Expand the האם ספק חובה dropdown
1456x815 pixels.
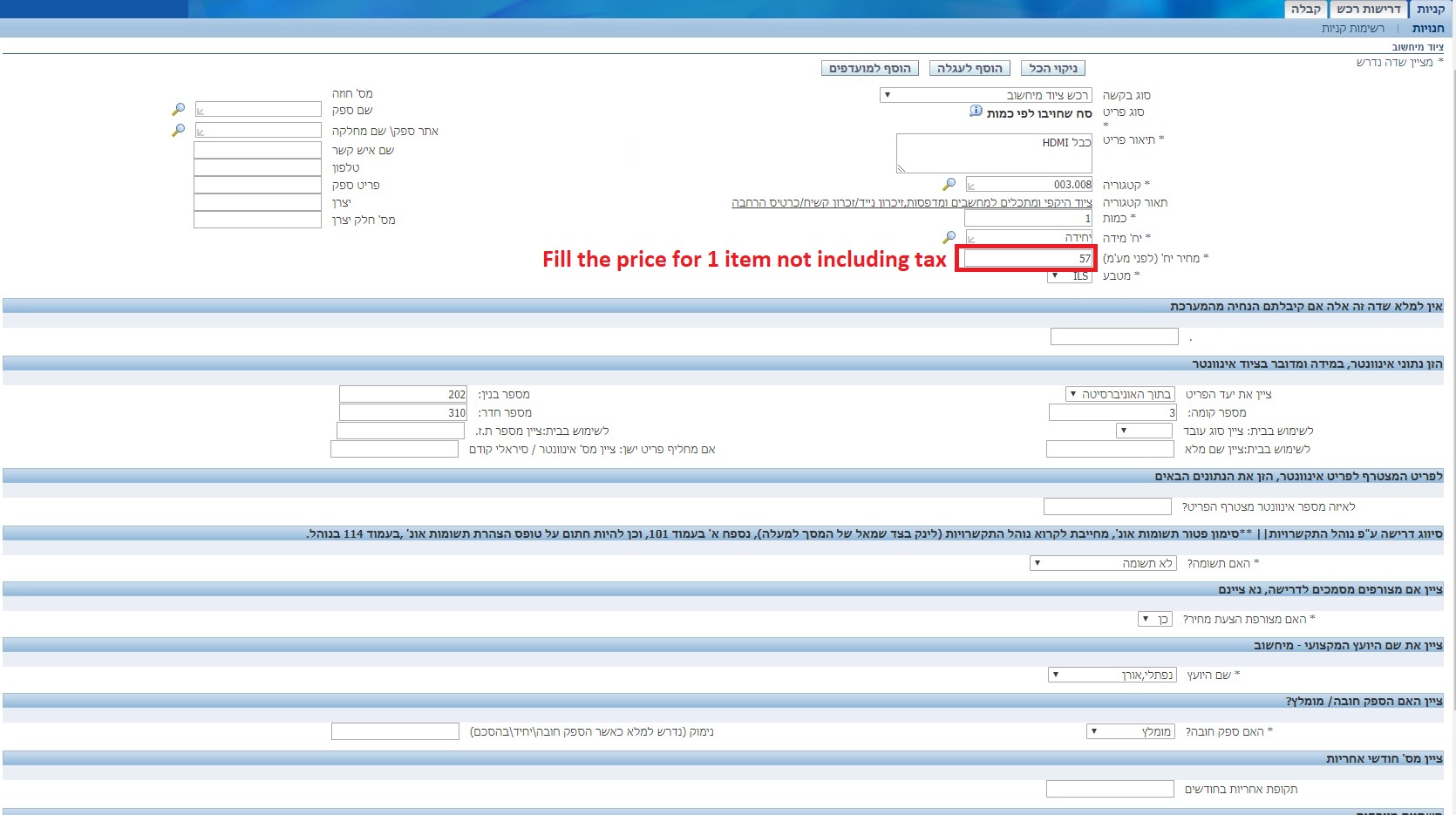[1131, 731]
